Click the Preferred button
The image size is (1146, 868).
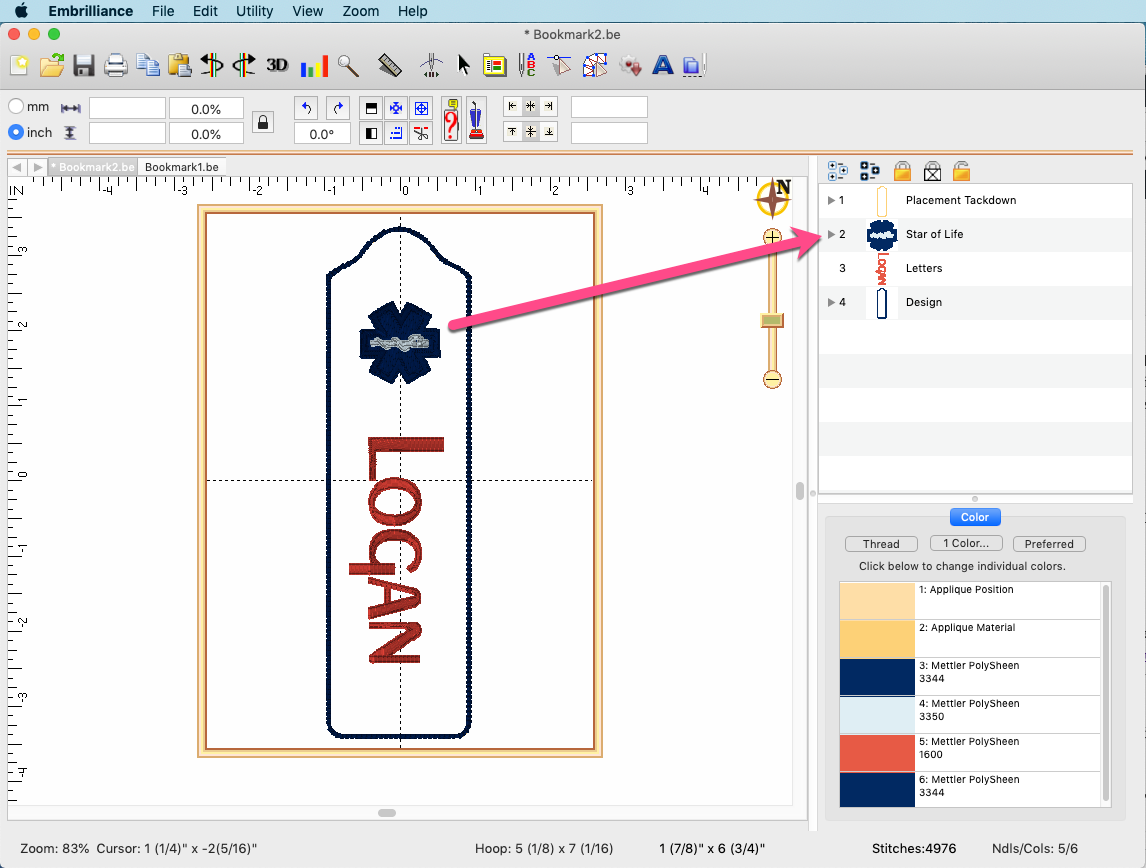1048,544
